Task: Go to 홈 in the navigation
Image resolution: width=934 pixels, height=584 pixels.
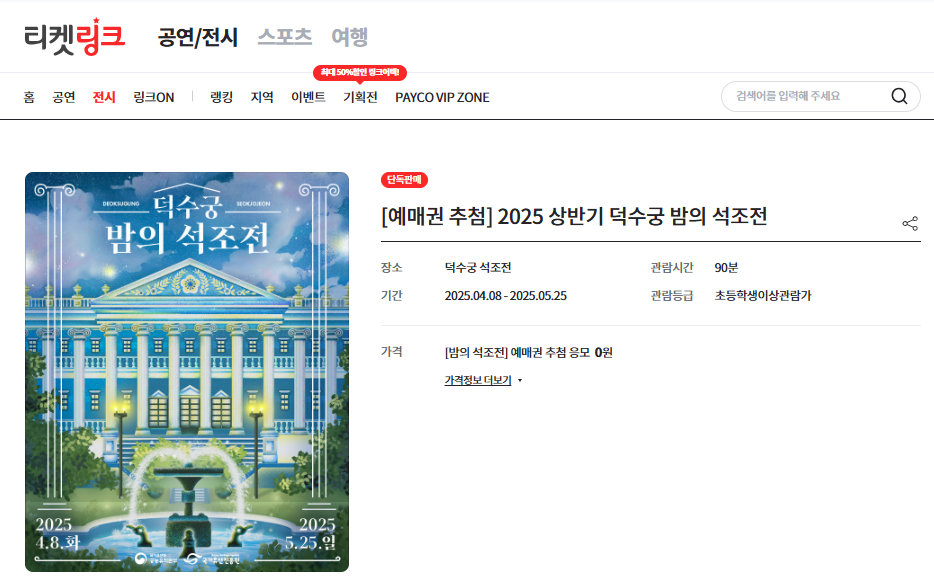Action: [29, 97]
